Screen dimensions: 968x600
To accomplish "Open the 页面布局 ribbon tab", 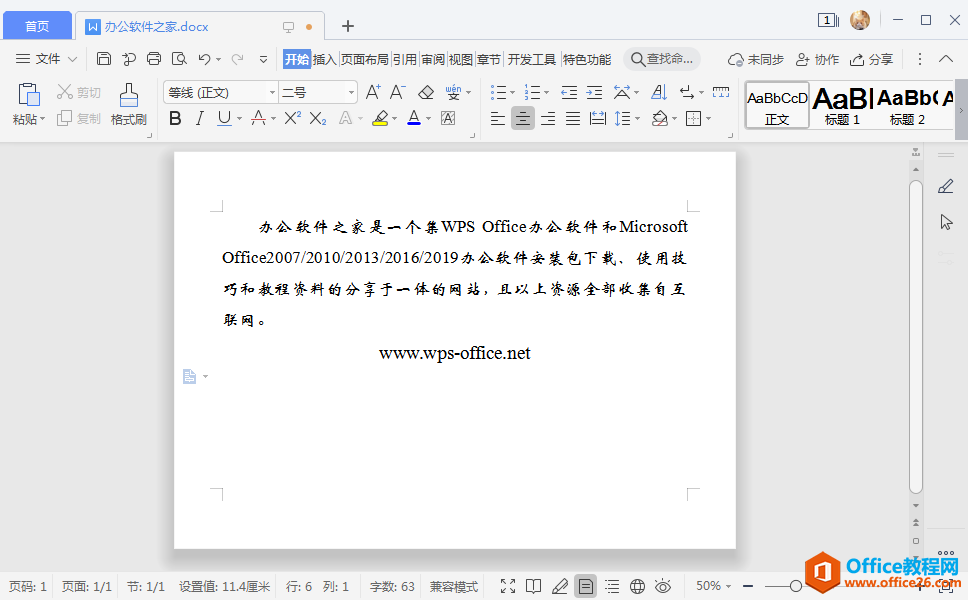I will coord(365,59).
